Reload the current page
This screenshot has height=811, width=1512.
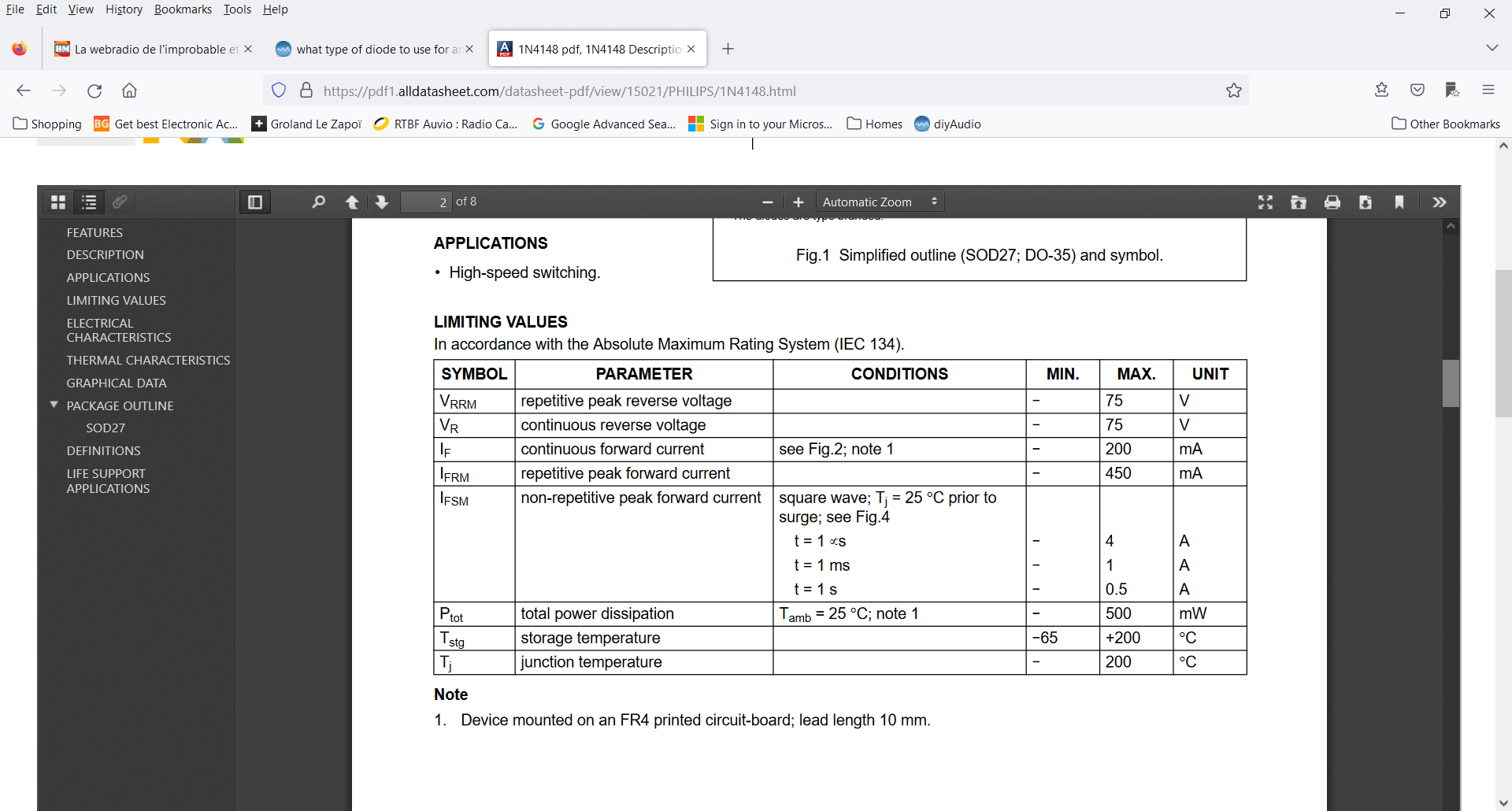point(94,91)
